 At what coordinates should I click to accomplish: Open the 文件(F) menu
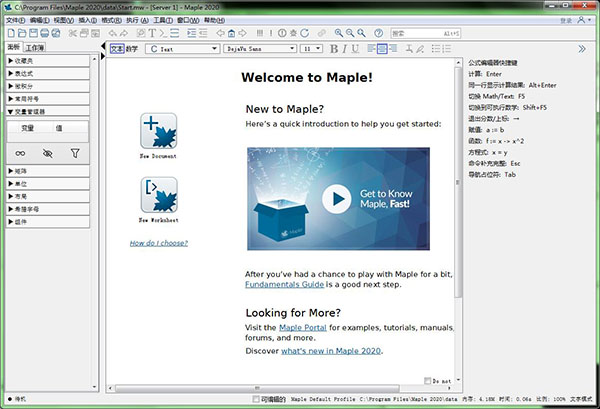tap(16, 20)
